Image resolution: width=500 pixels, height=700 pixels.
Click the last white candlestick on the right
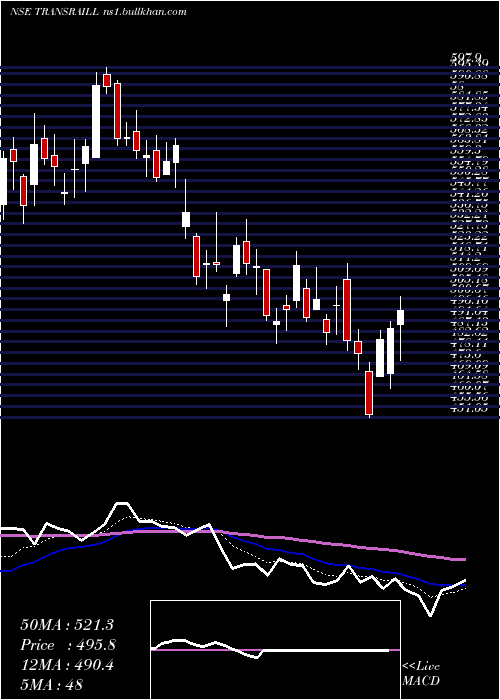pos(400,317)
